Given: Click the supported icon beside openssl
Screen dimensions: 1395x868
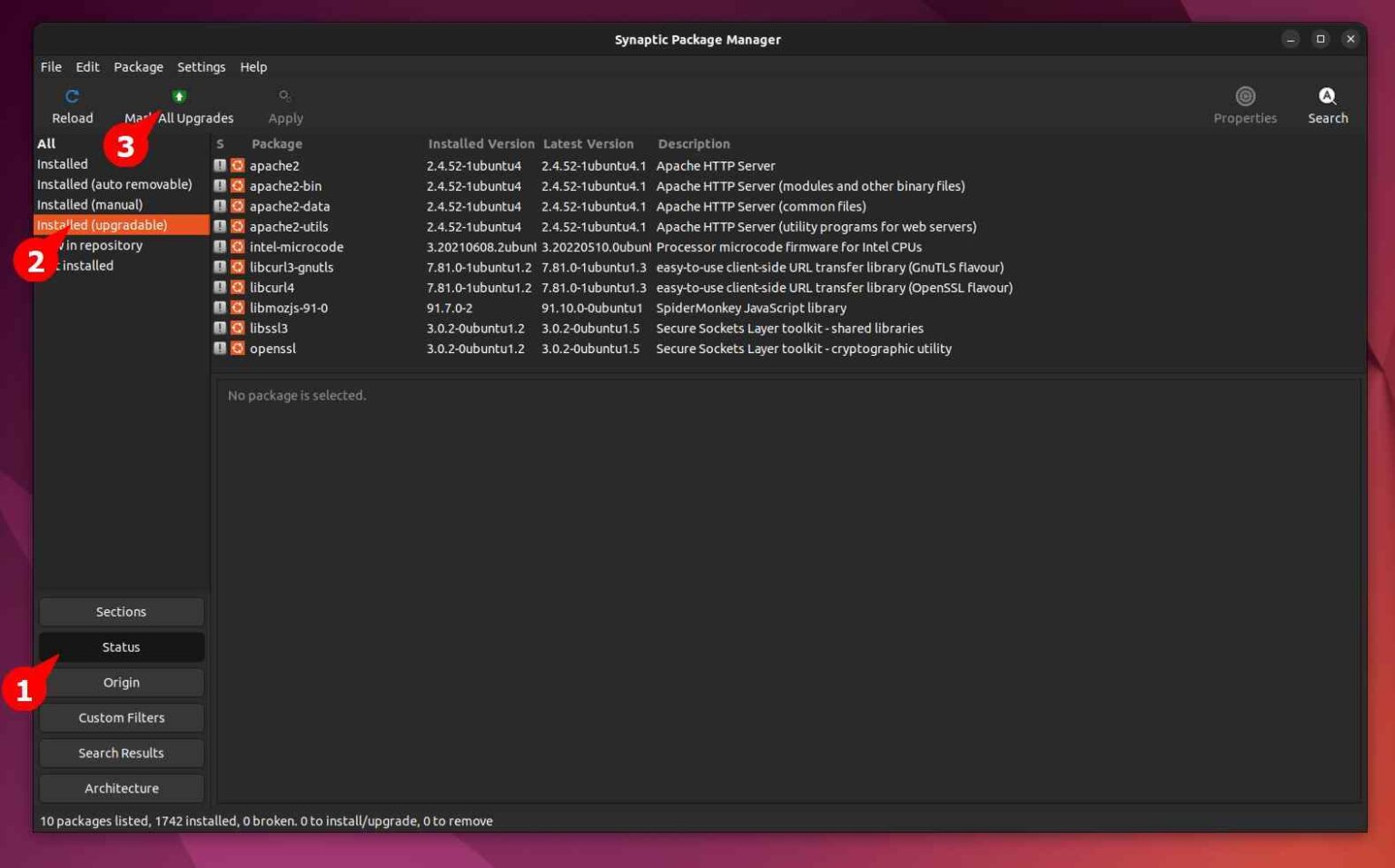Looking at the screenshot, I should coord(237,349).
